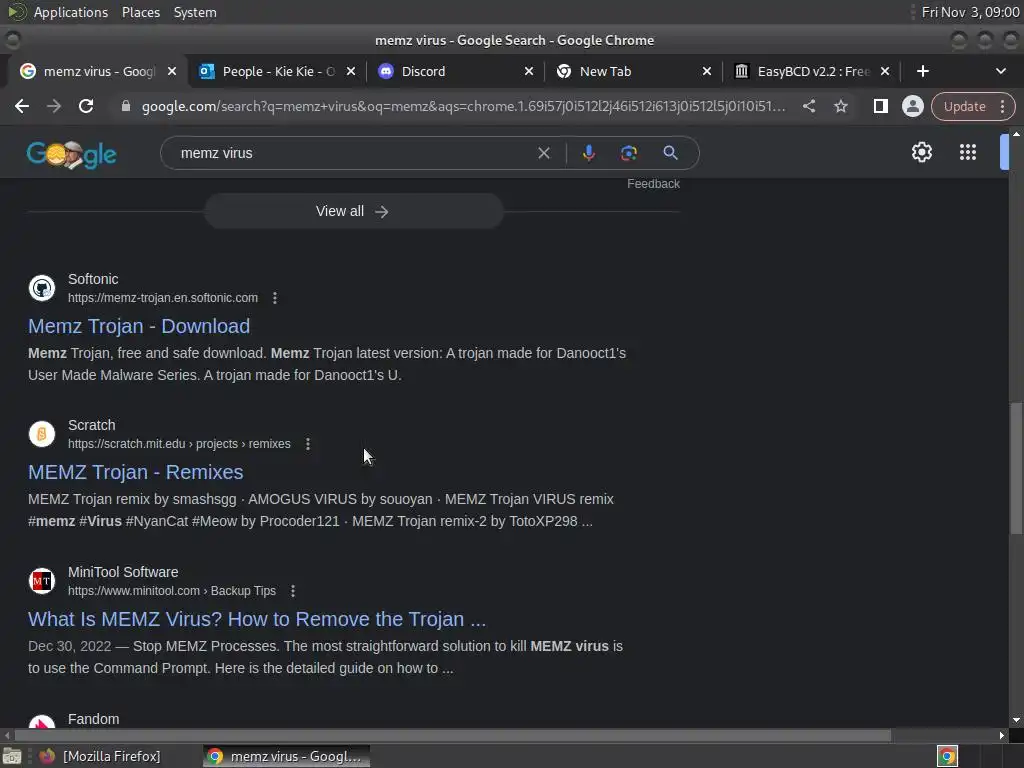Screen dimensions: 1024x768
Task: Close the memz virus tab
Action: tap(172, 71)
